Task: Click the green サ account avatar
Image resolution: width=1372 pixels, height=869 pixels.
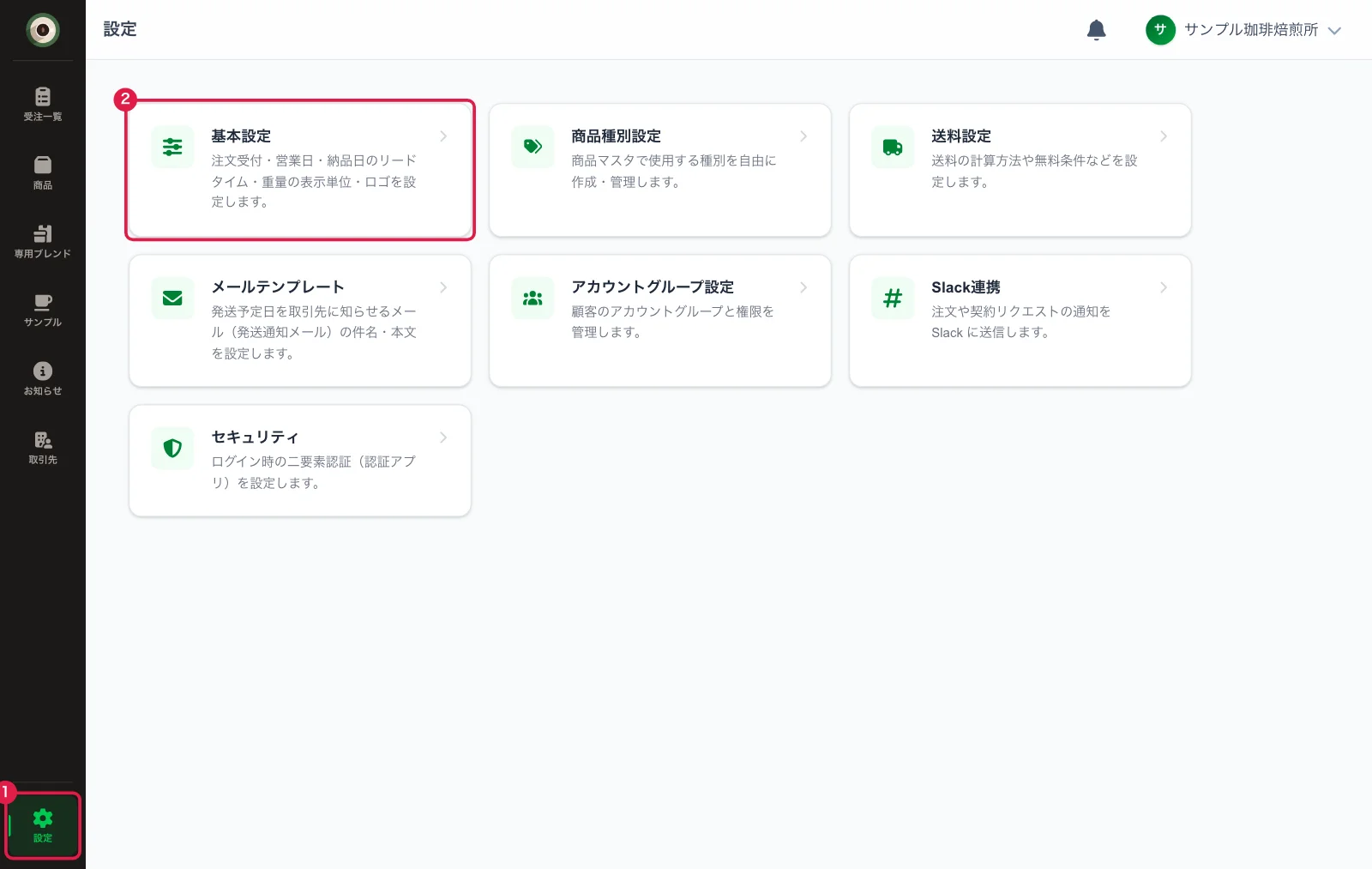Action: coord(1160,30)
